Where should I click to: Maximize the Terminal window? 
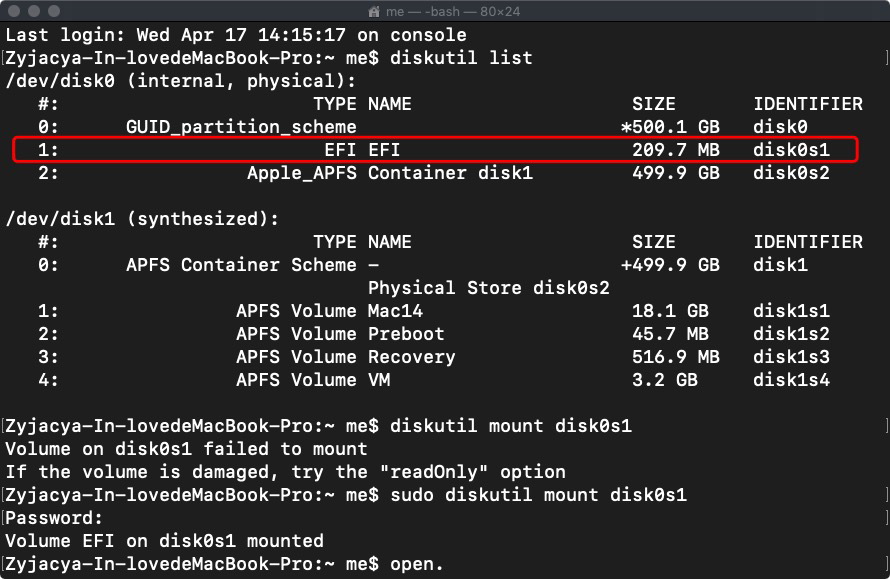coord(53,11)
